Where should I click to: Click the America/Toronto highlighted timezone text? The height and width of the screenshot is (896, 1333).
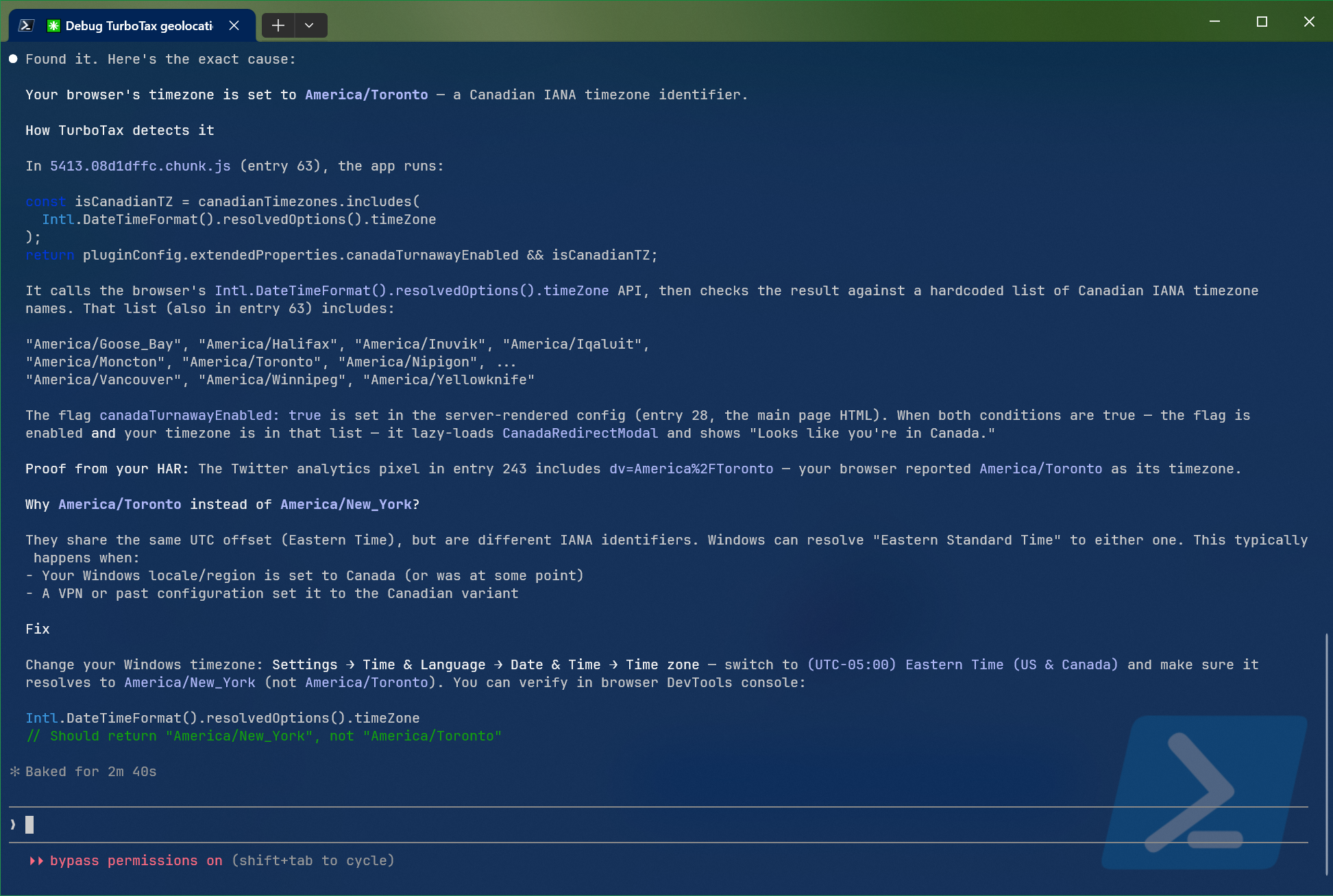click(x=366, y=95)
